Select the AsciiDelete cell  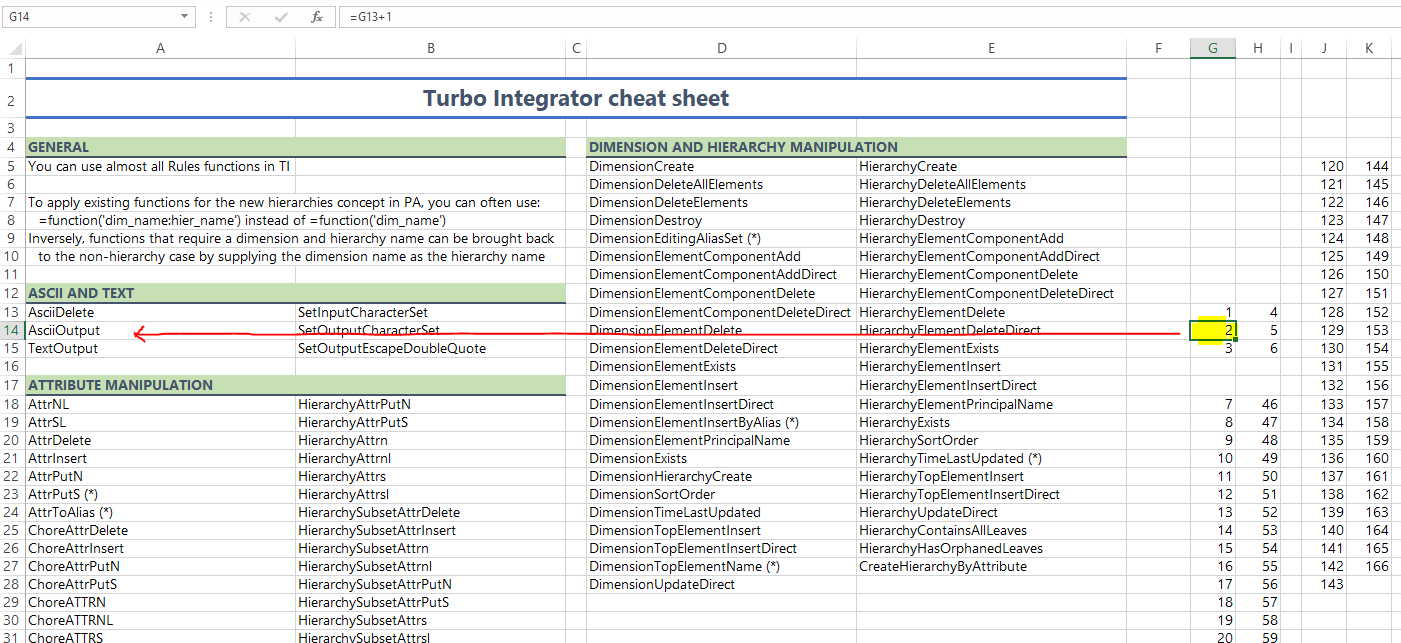(161, 312)
